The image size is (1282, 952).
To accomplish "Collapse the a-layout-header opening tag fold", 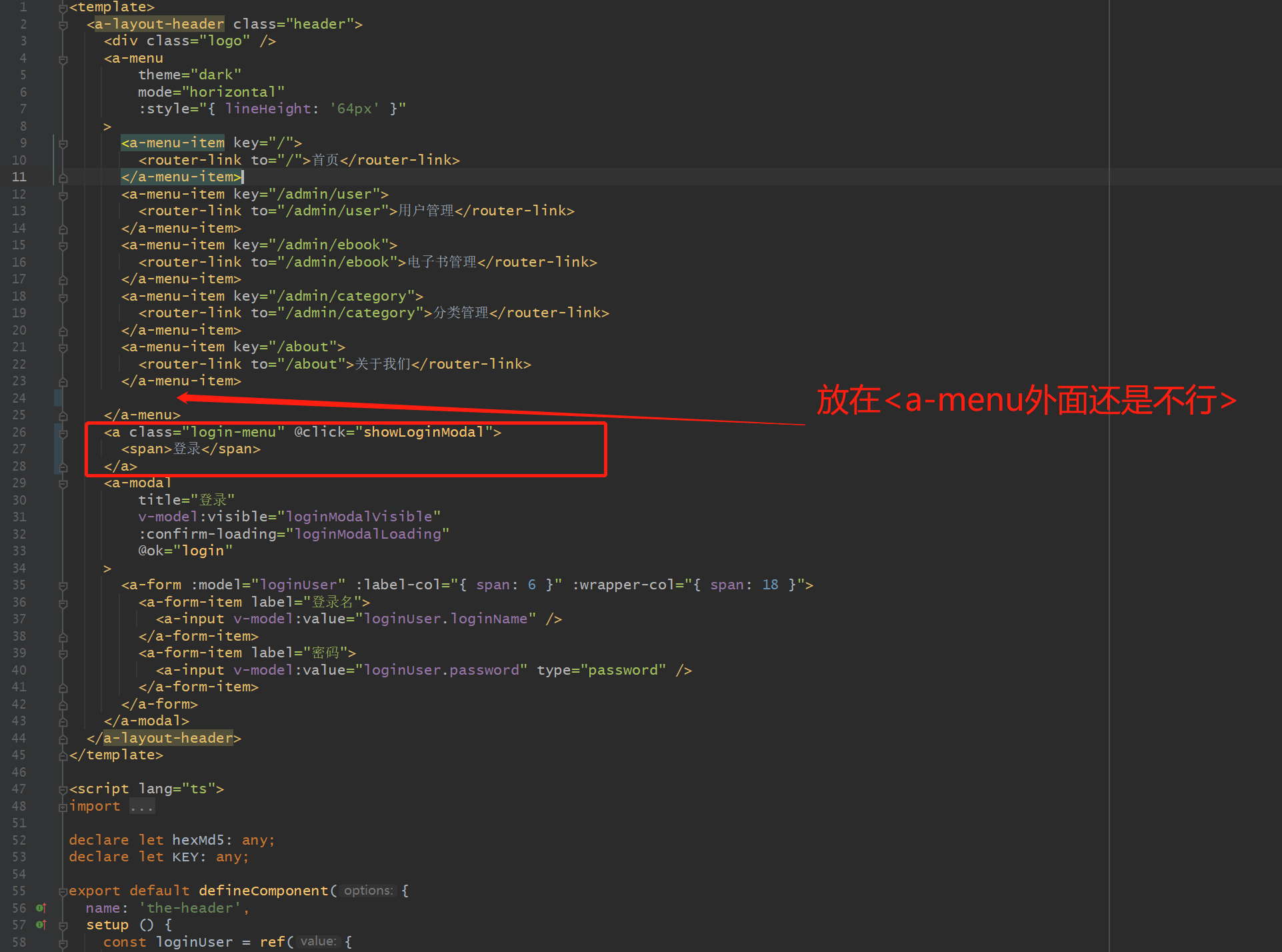I will [63, 25].
